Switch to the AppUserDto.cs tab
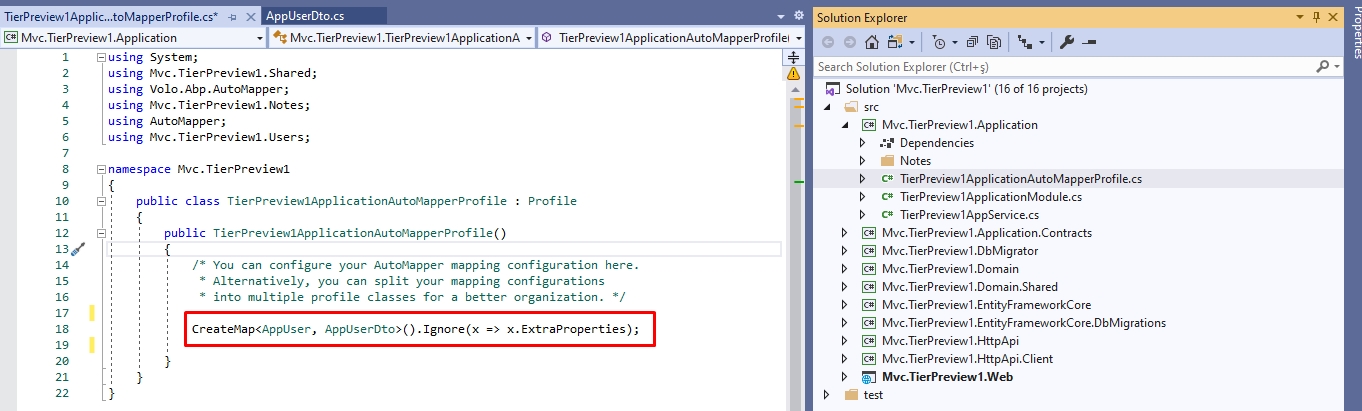Viewport: 1362px width, 411px height. pos(303,16)
